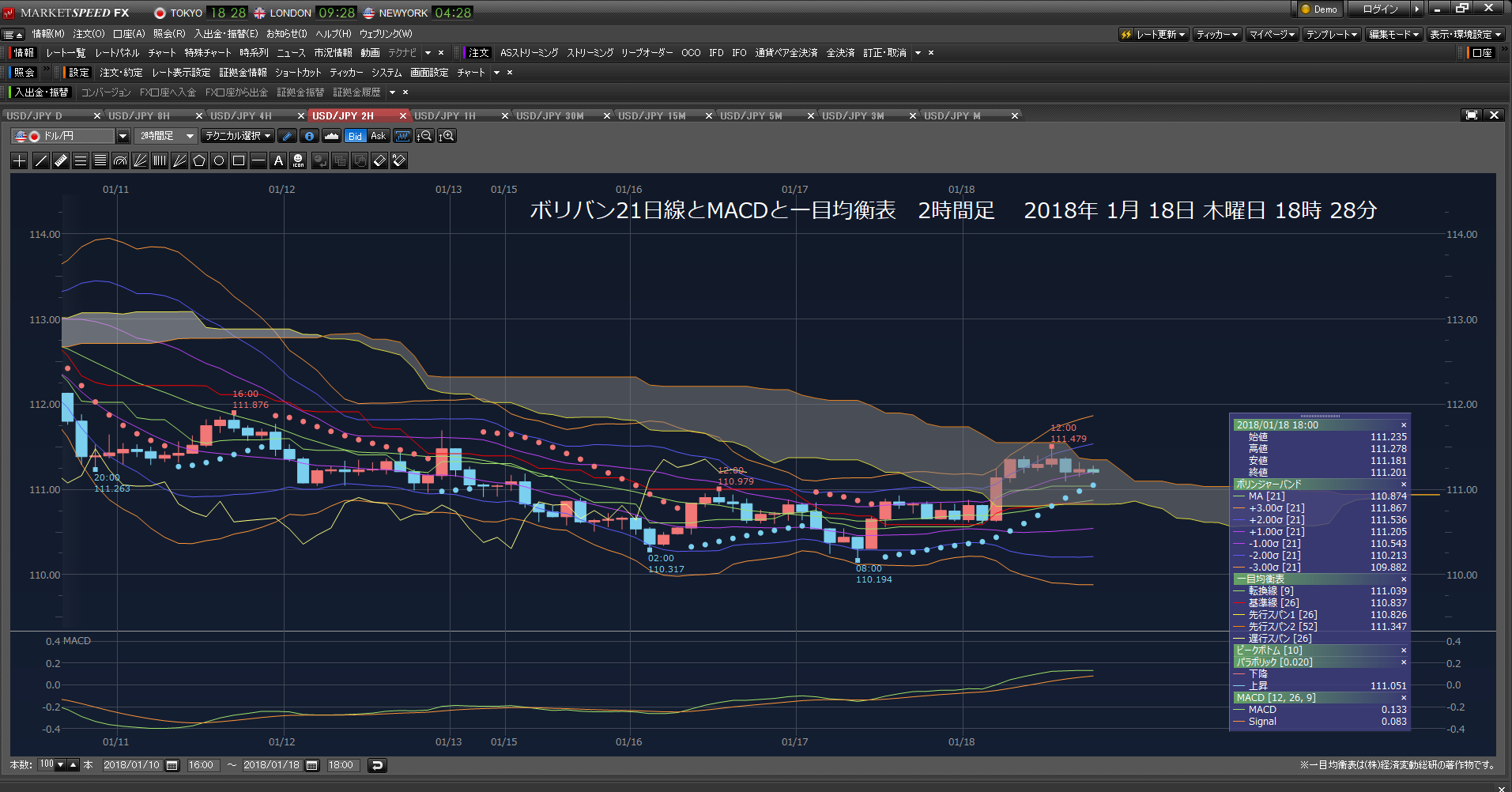Close the ボリンジャーバンド indicator section
The height and width of the screenshot is (792, 1512).
[1404, 485]
